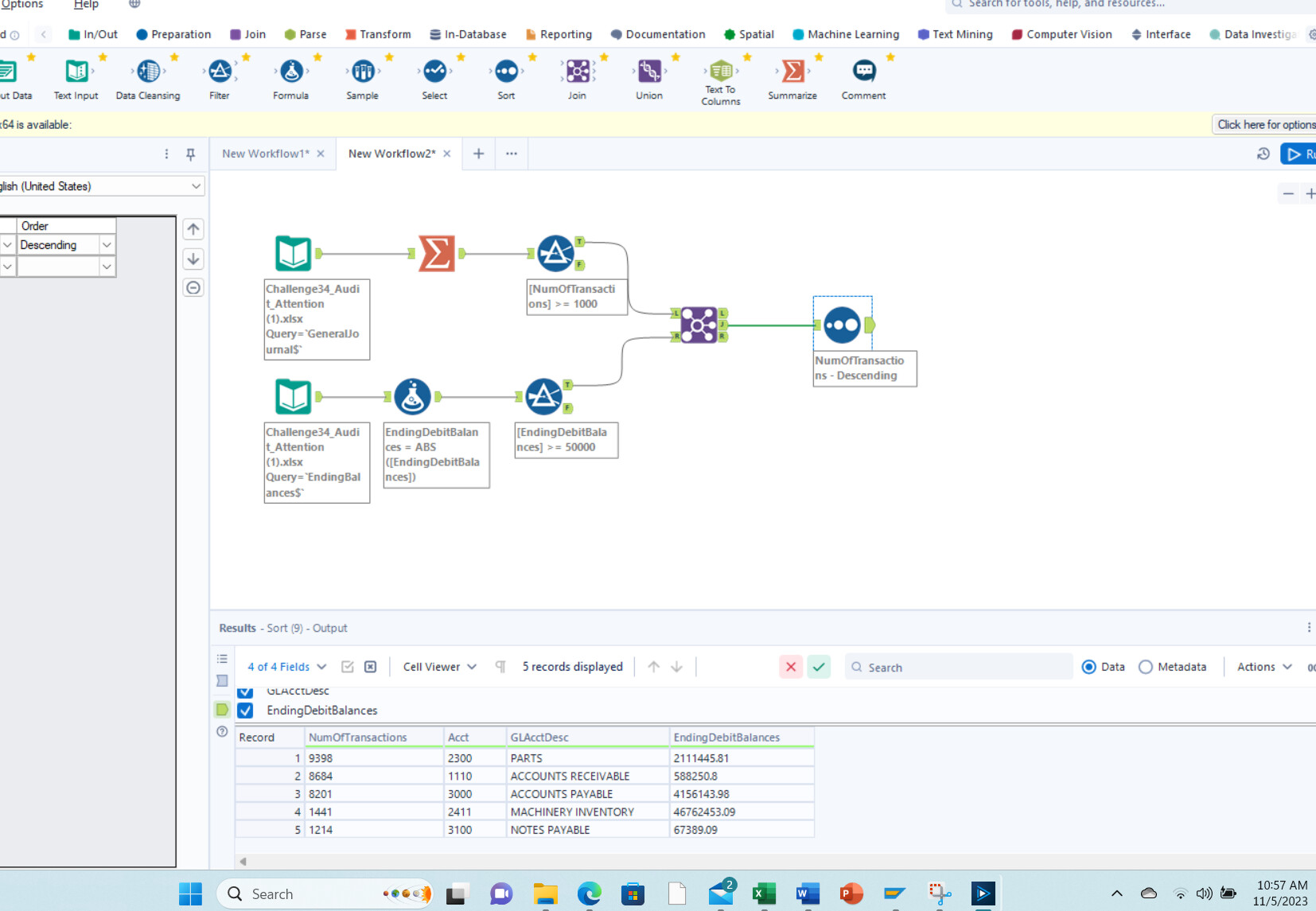
Task: Click the results Search field
Action: pos(959,667)
